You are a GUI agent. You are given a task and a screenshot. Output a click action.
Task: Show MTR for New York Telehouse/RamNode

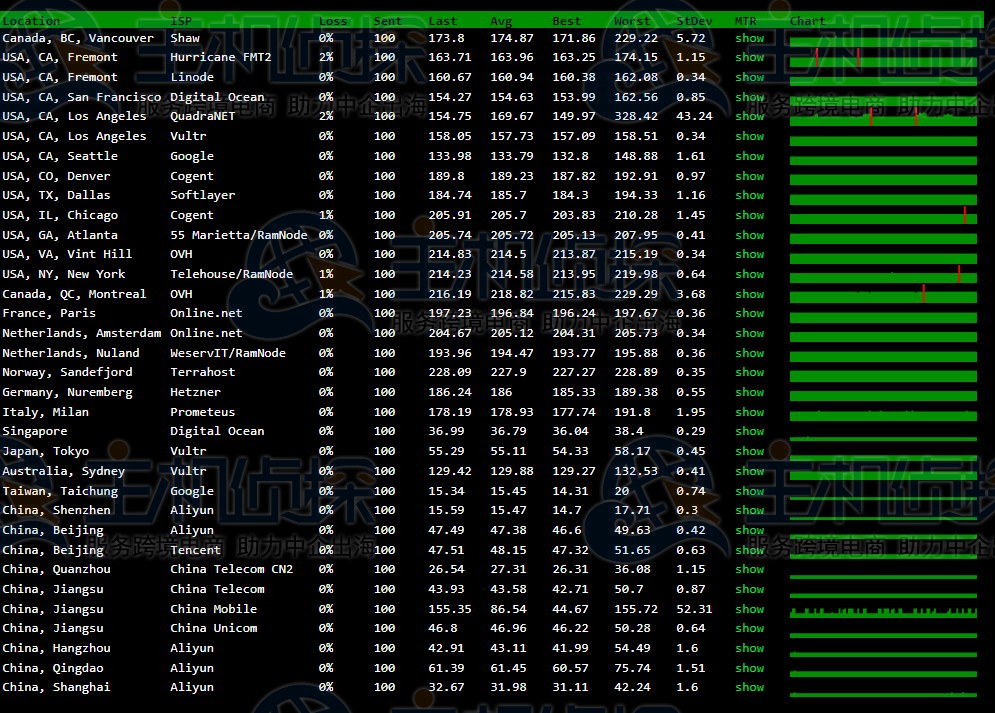(749, 274)
